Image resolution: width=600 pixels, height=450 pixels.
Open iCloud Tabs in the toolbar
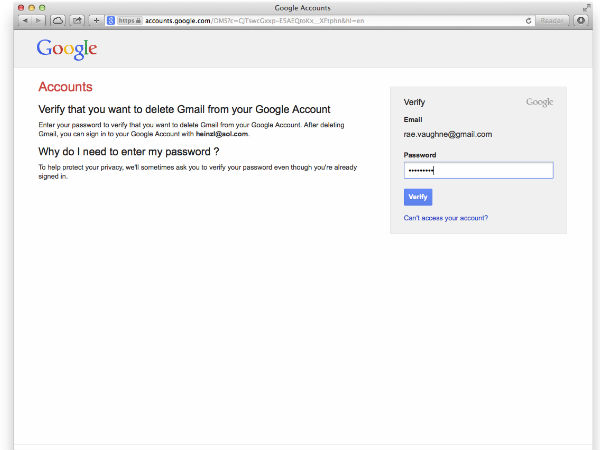coord(58,20)
